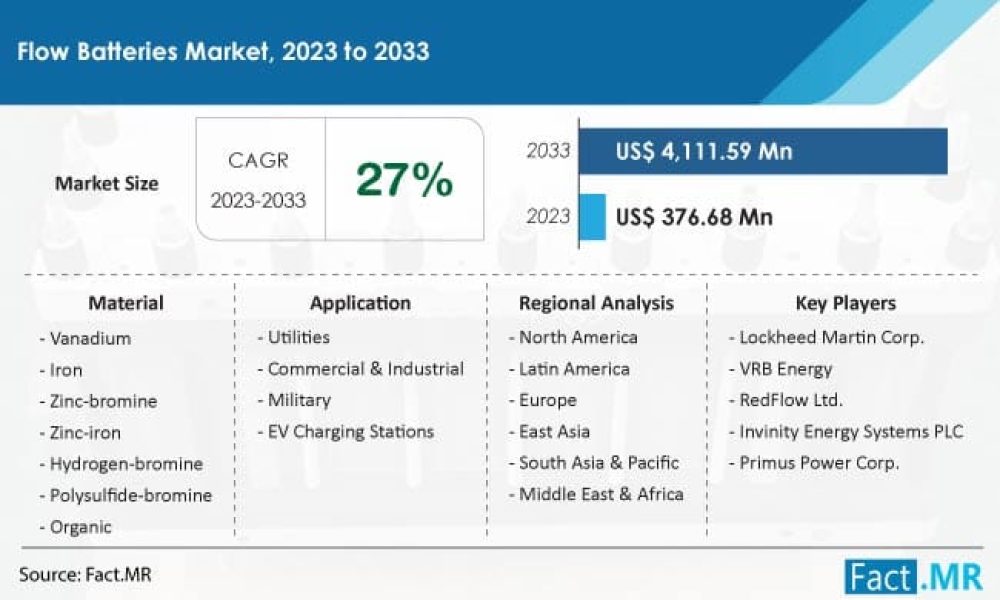This screenshot has width=1000, height=600.
Task: Click 'Zinc-iron' in the Material list
Action: 85,433
